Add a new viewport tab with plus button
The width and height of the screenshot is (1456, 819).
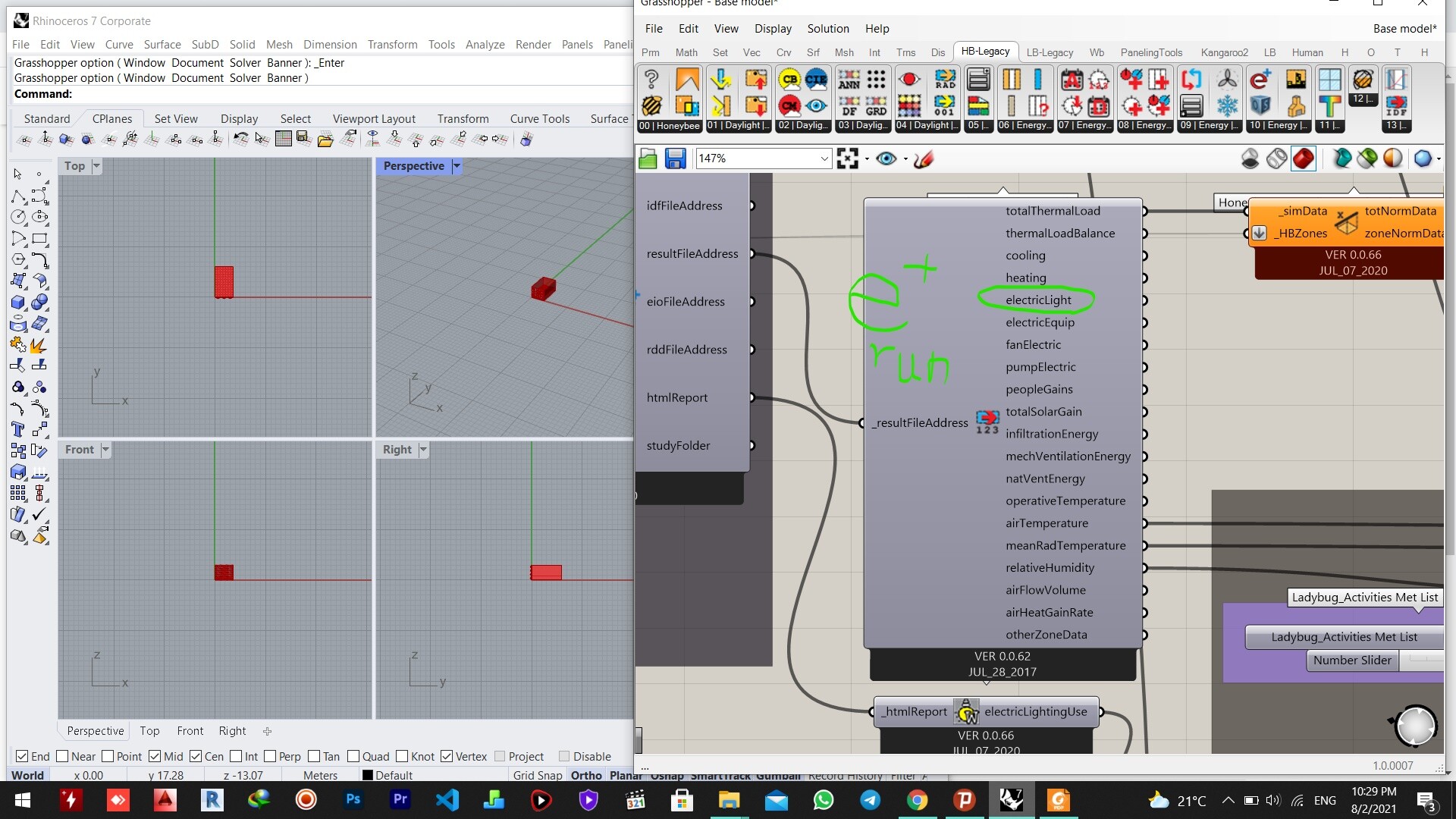coord(267,731)
